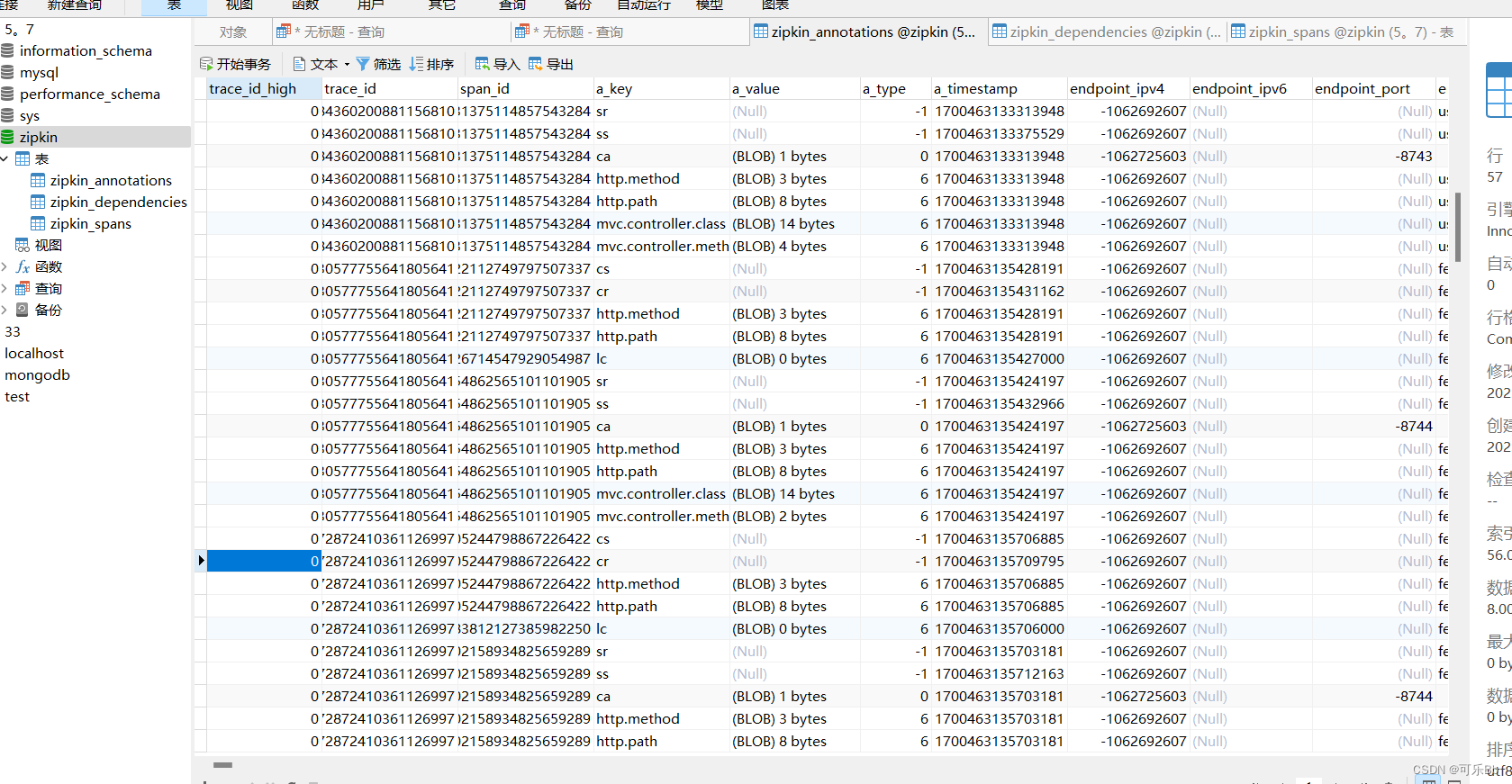Click the green zipkin database icon
1512x784 pixels.
[7, 138]
